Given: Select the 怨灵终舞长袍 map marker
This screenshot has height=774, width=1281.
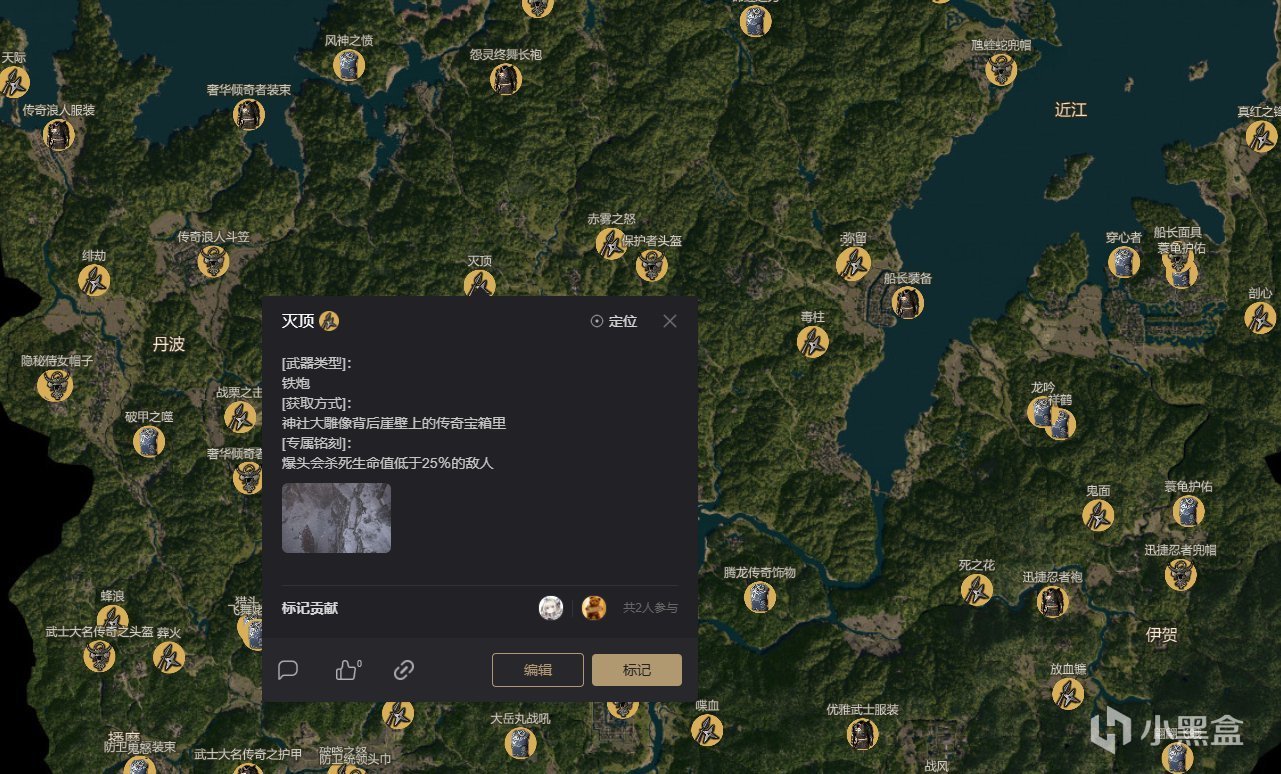Looking at the screenshot, I should click(506, 79).
